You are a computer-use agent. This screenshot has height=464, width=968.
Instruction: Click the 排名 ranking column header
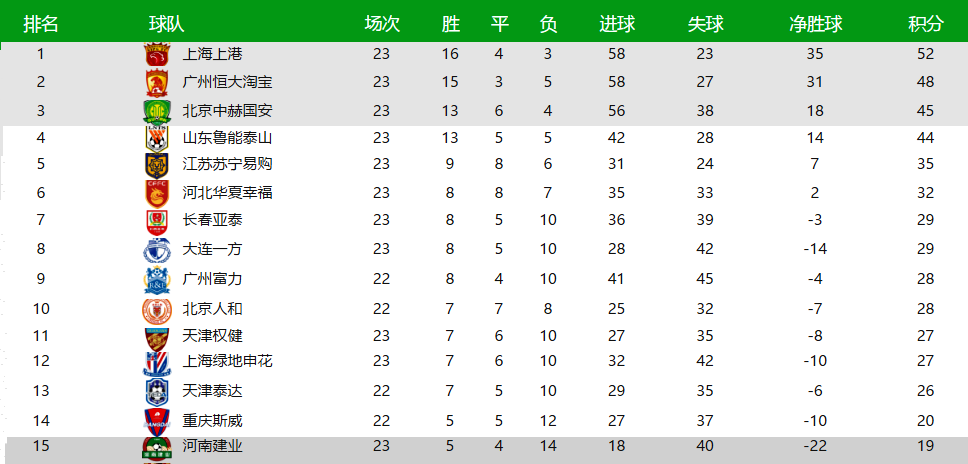41,24
